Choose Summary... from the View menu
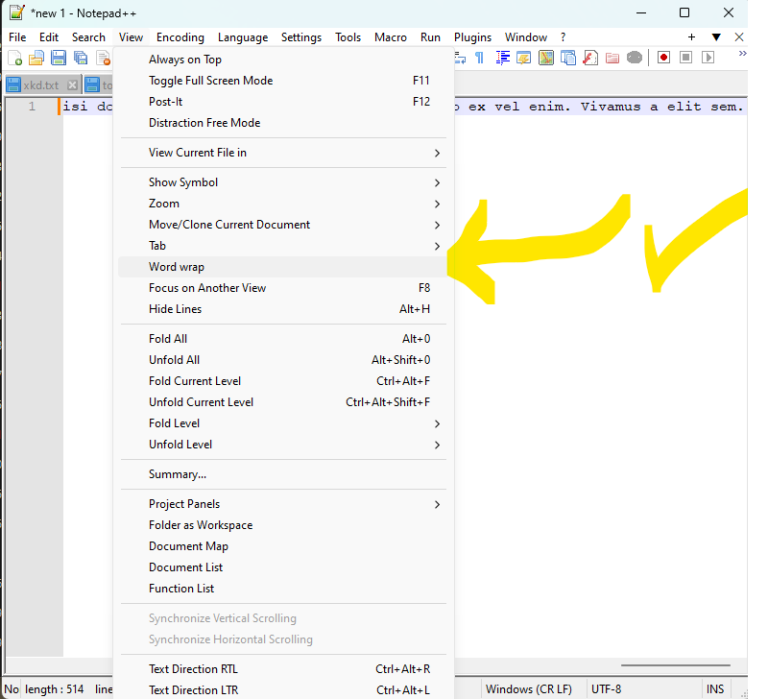Screen dimensions: 768x699 tap(177, 474)
